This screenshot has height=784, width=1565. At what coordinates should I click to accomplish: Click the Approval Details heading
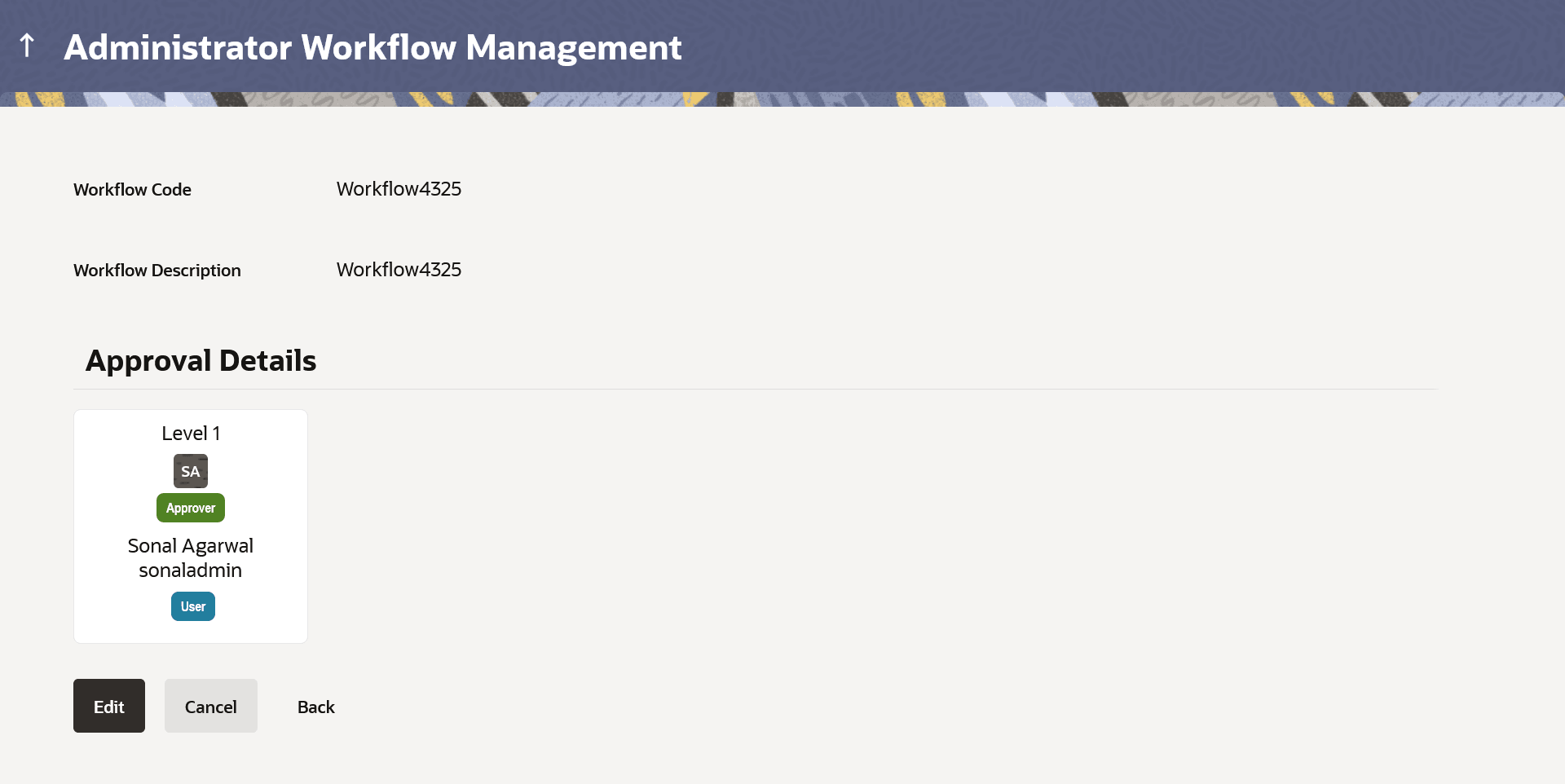click(x=201, y=360)
